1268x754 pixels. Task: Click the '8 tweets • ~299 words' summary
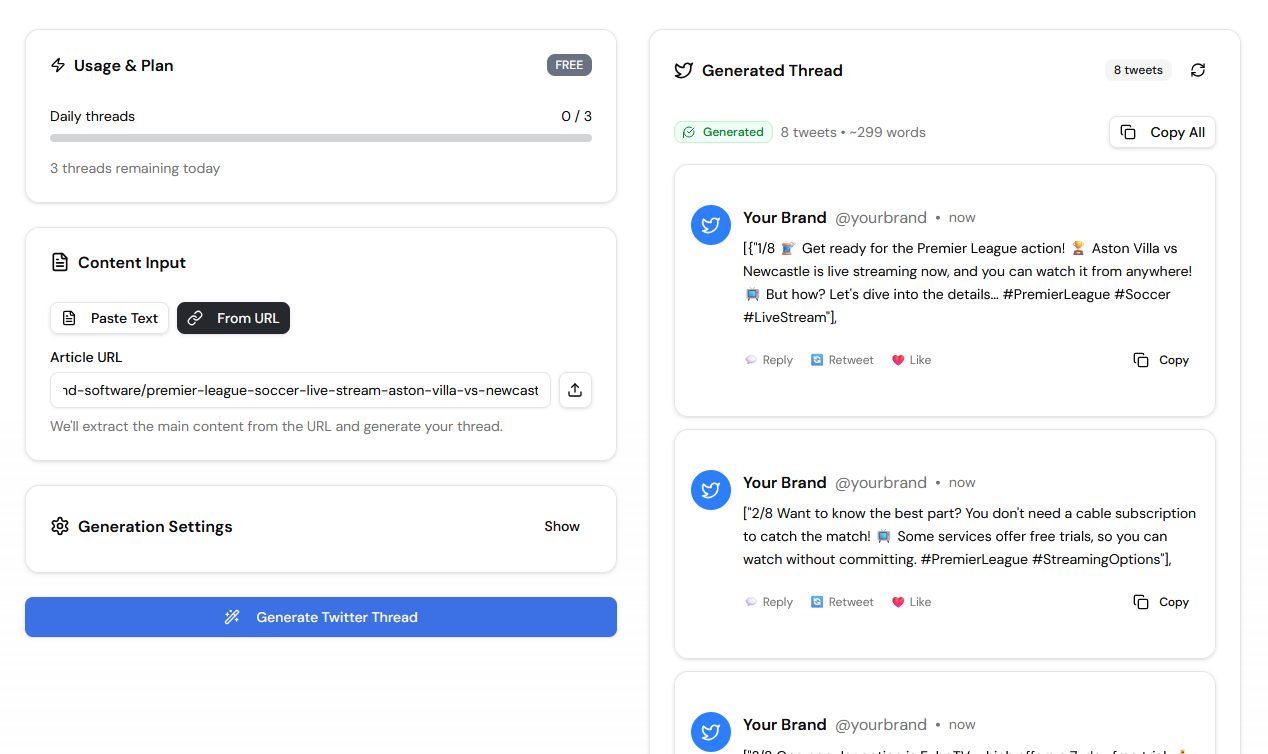coord(853,132)
